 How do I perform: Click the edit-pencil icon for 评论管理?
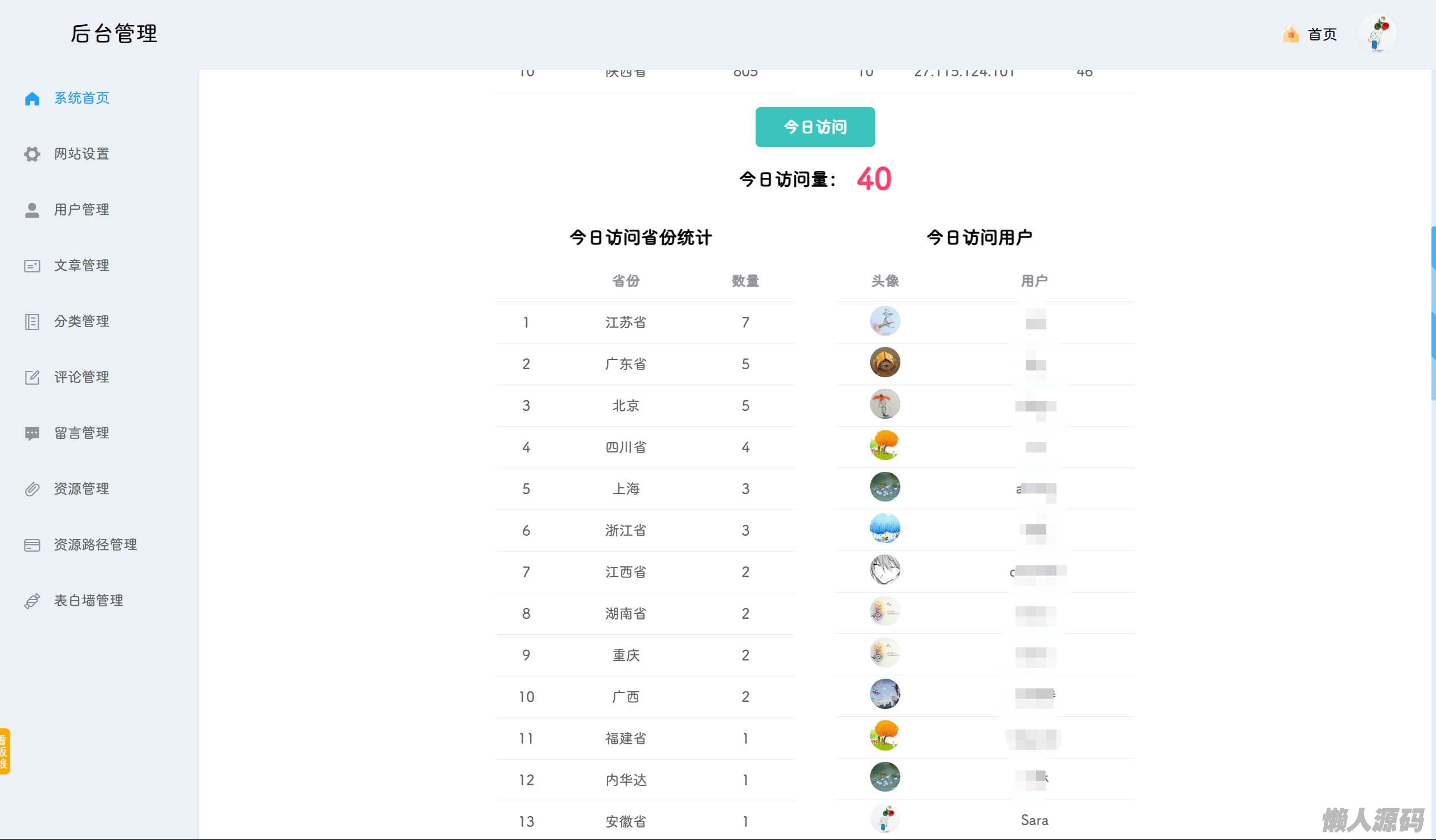click(32, 377)
